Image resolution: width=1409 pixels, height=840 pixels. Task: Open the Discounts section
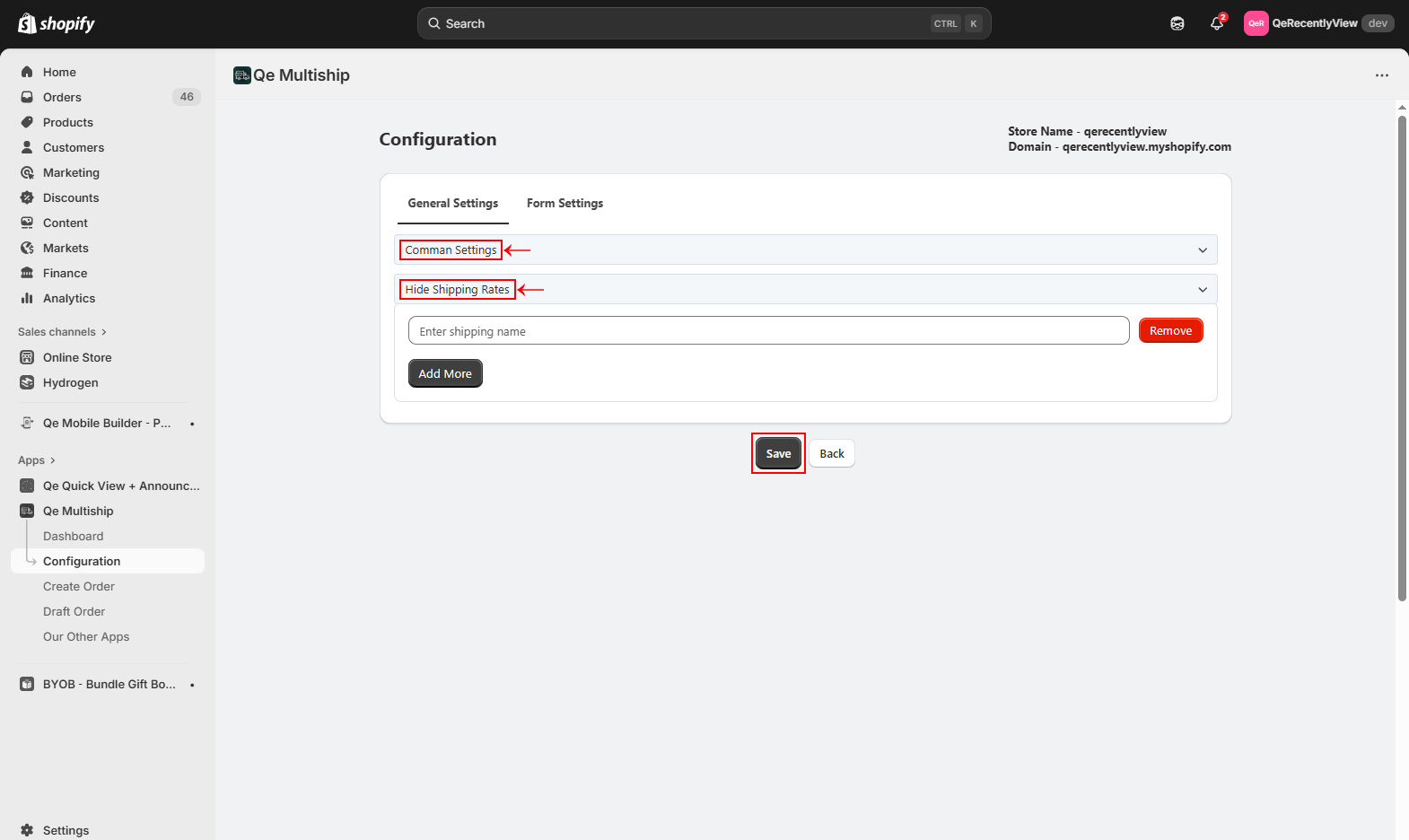(x=71, y=197)
